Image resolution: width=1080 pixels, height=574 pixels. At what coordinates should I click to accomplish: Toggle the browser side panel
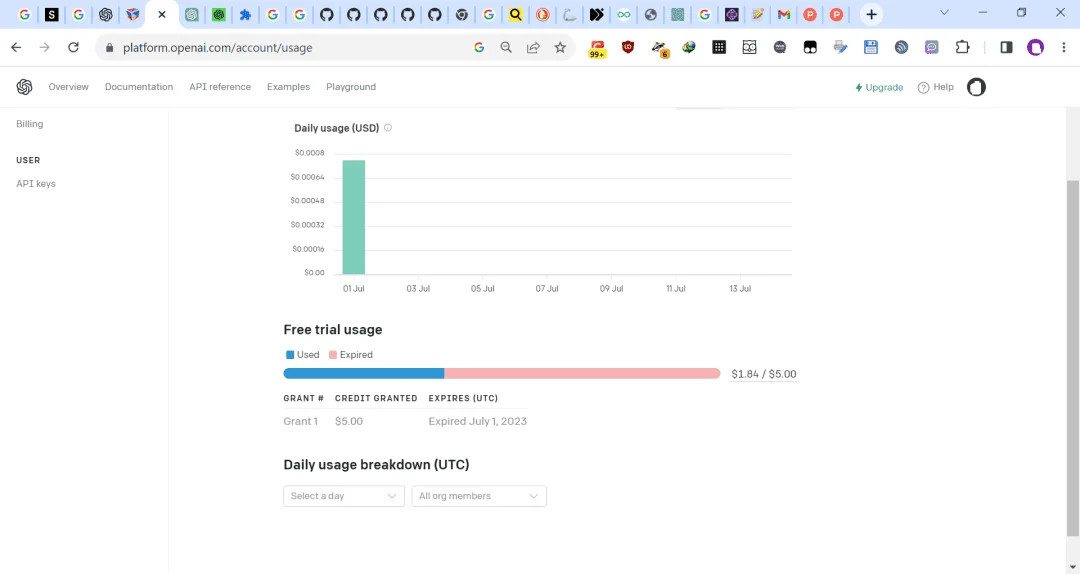tap(1006, 47)
